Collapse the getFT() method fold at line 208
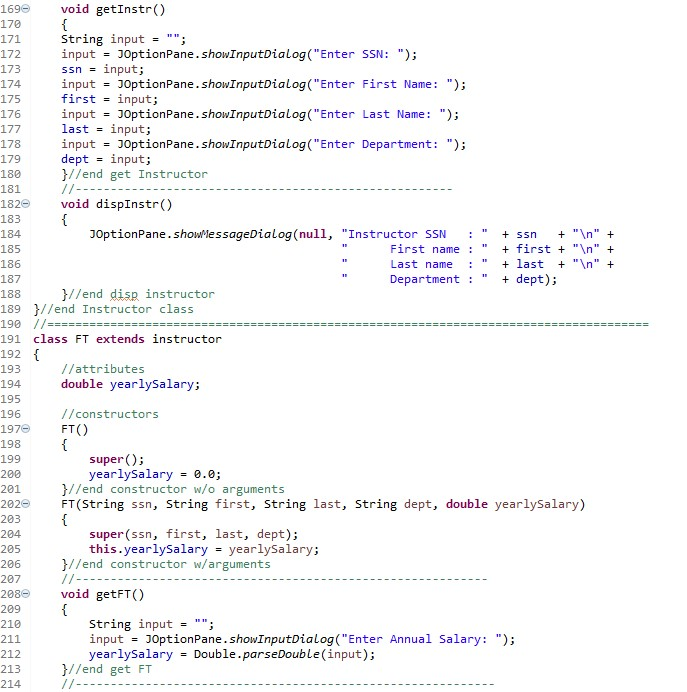 pos(26,594)
